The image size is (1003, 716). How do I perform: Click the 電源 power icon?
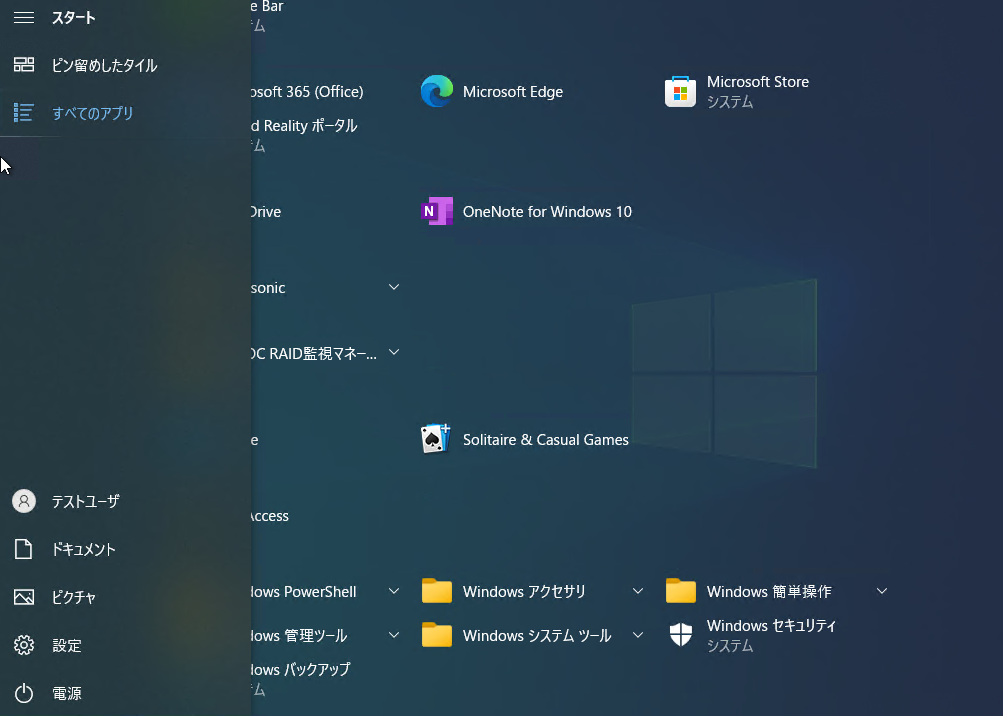coord(24,693)
